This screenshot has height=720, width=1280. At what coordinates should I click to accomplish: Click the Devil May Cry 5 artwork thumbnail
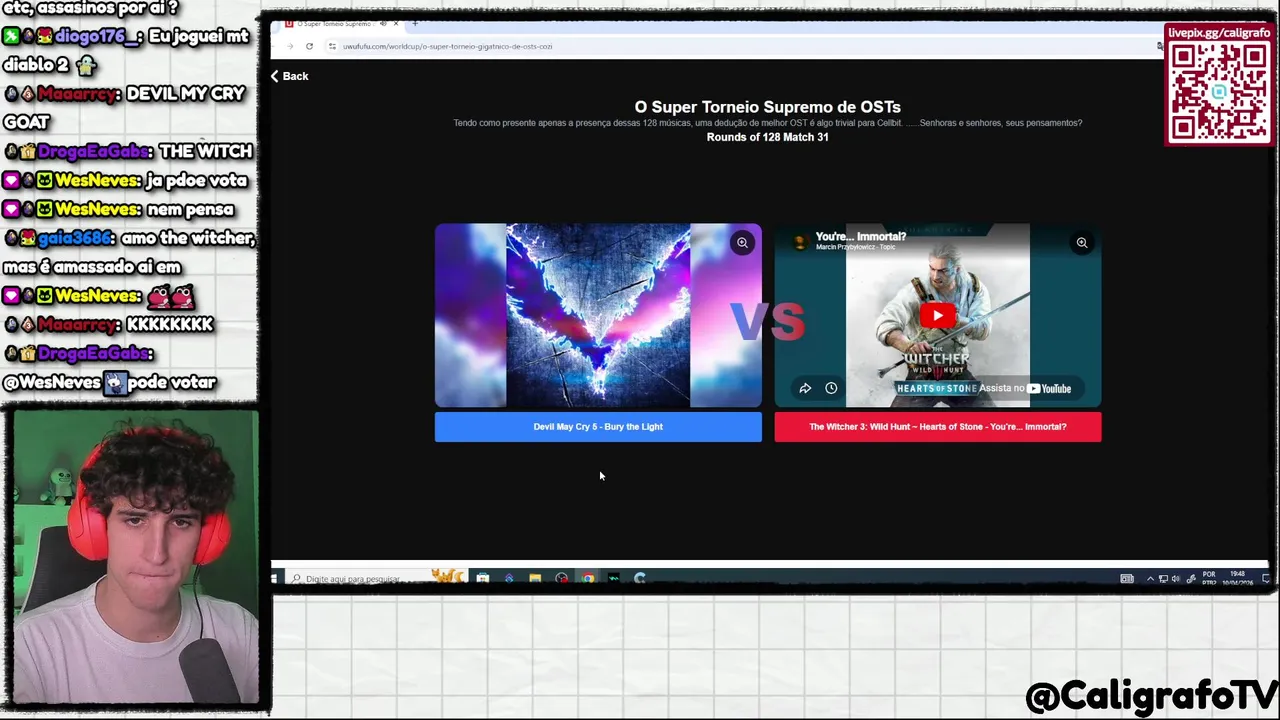(598, 315)
